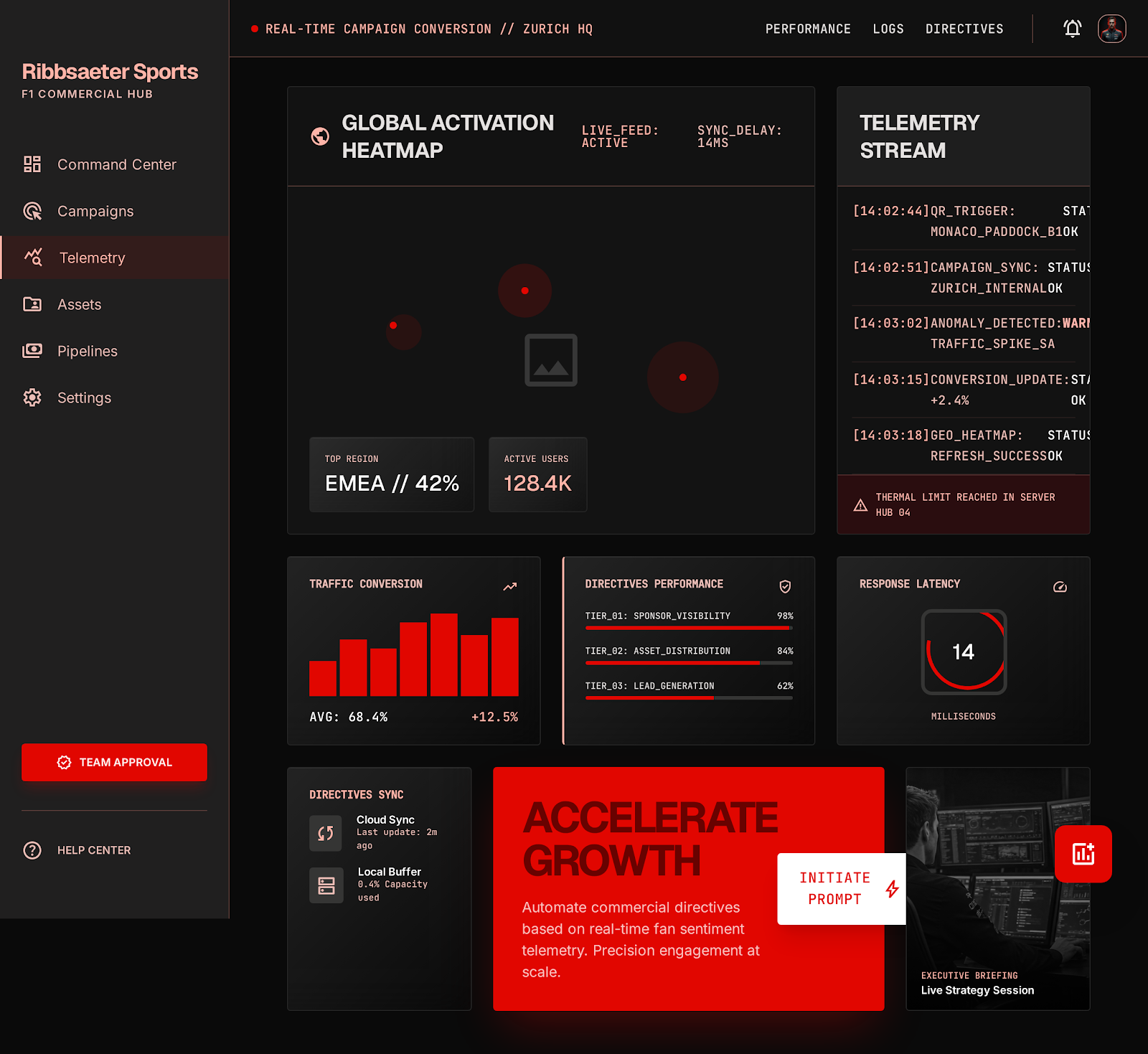Screen dimensions: 1148x1054
Task: Click the Command Center dashboard icon
Action: pos(32,164)
